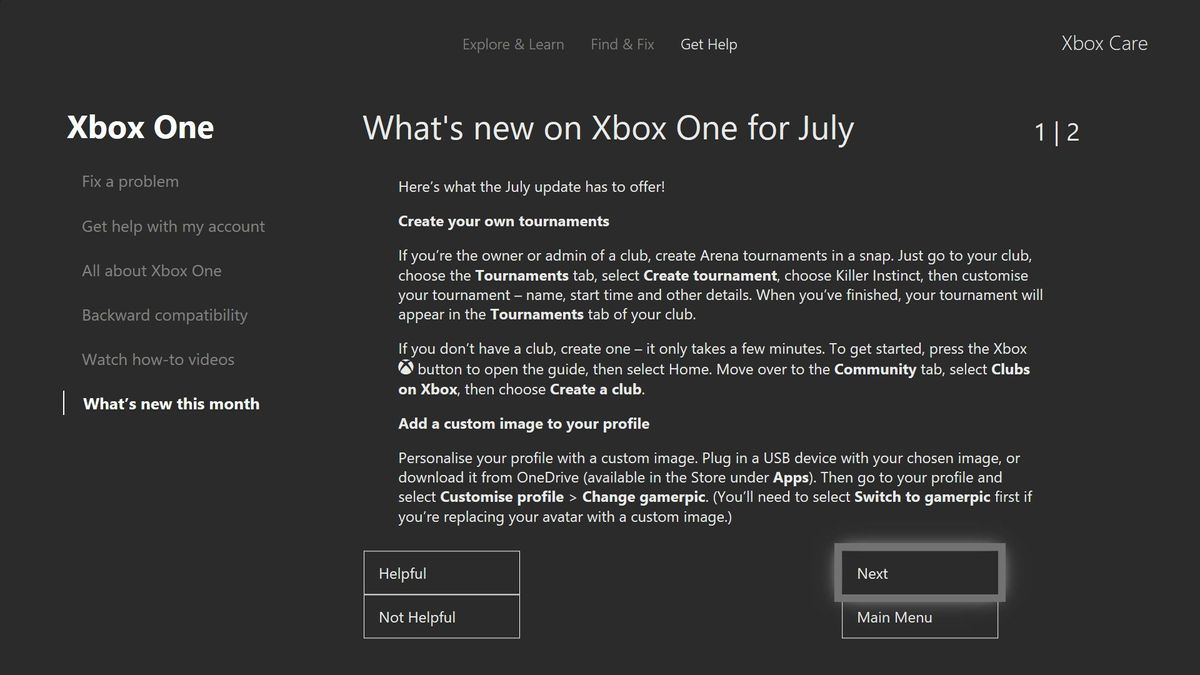The image size is (1200, 675).
Task: Click the Xbox button glyph in the instructions
Action: coord(405,368)
